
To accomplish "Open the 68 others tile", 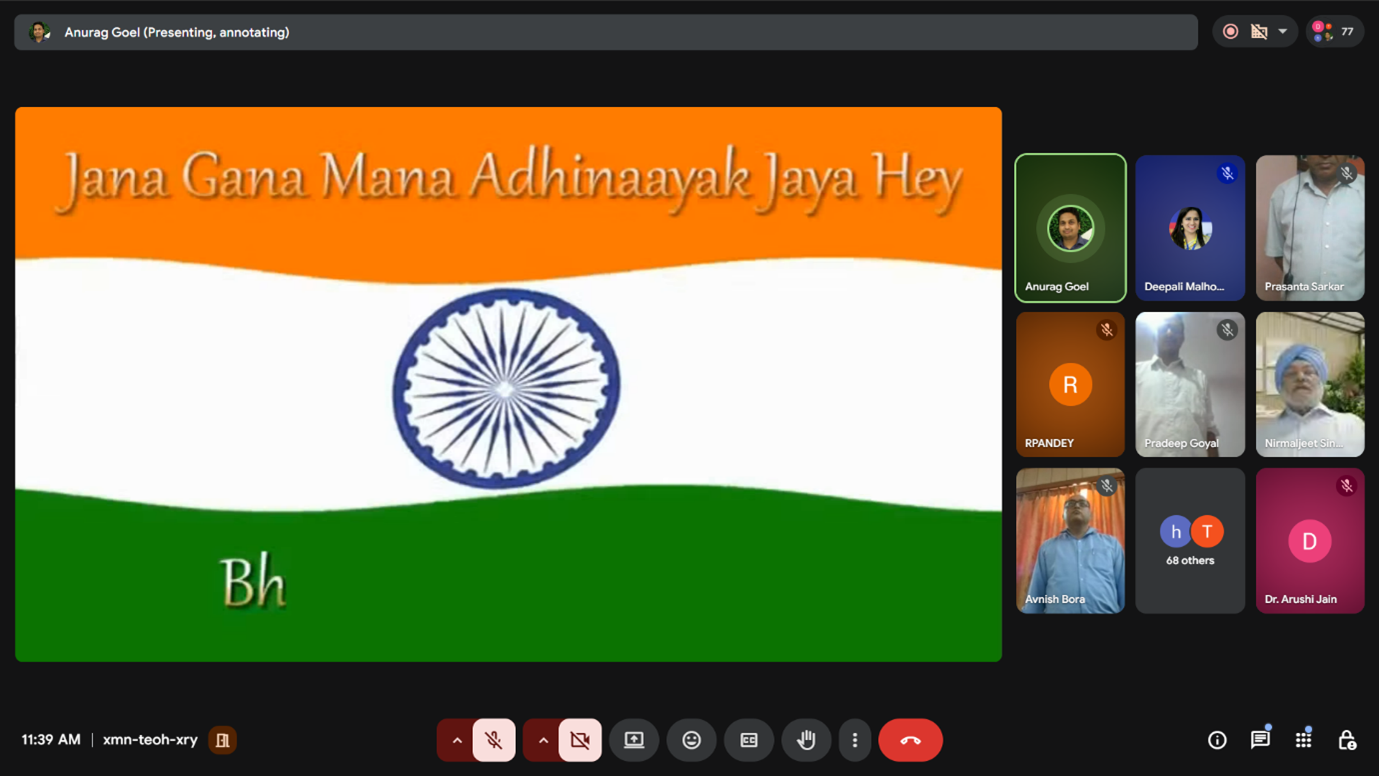I will (x=1190, y=541).
